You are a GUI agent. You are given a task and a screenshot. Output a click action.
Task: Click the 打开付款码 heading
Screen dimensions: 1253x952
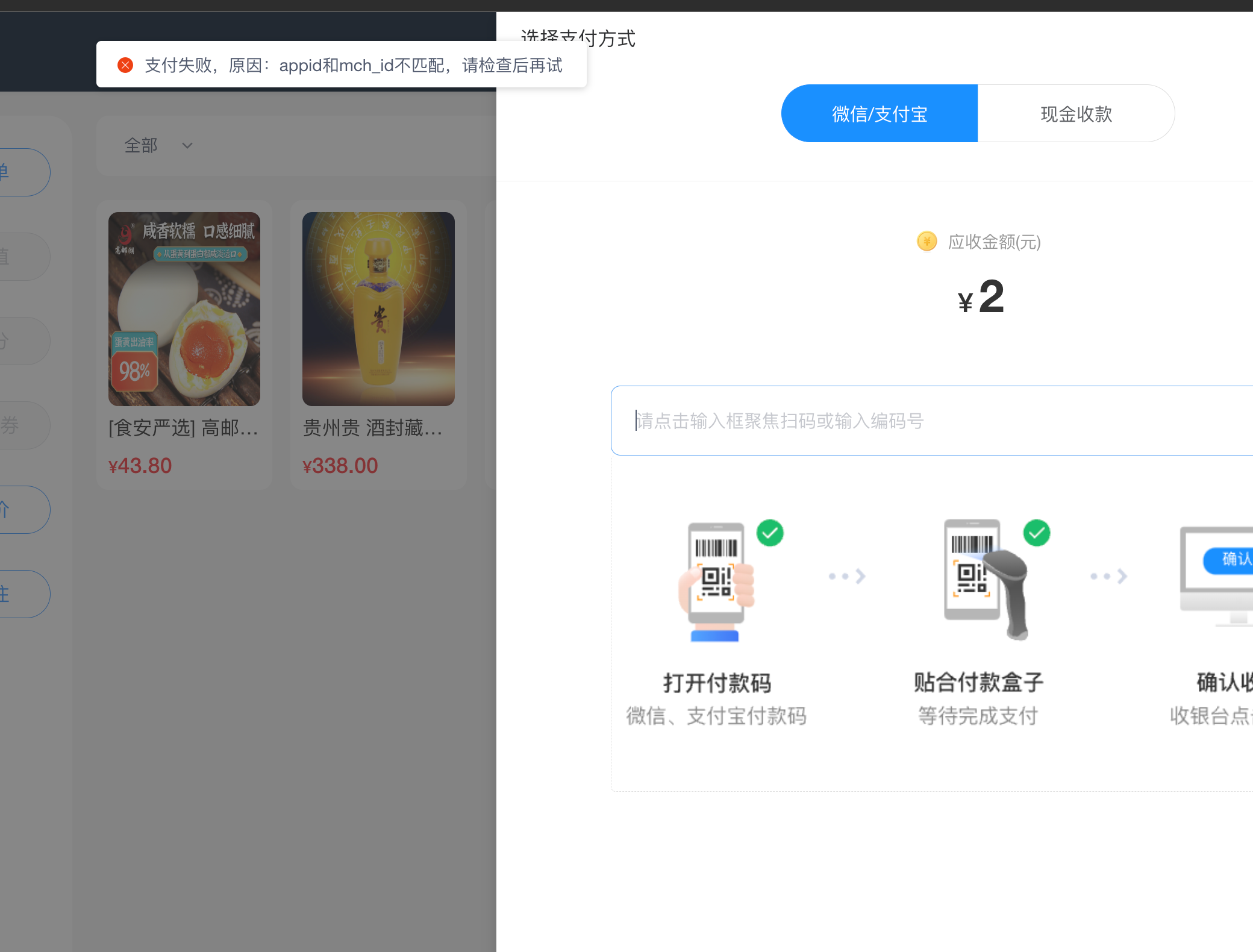click(717, 683)
